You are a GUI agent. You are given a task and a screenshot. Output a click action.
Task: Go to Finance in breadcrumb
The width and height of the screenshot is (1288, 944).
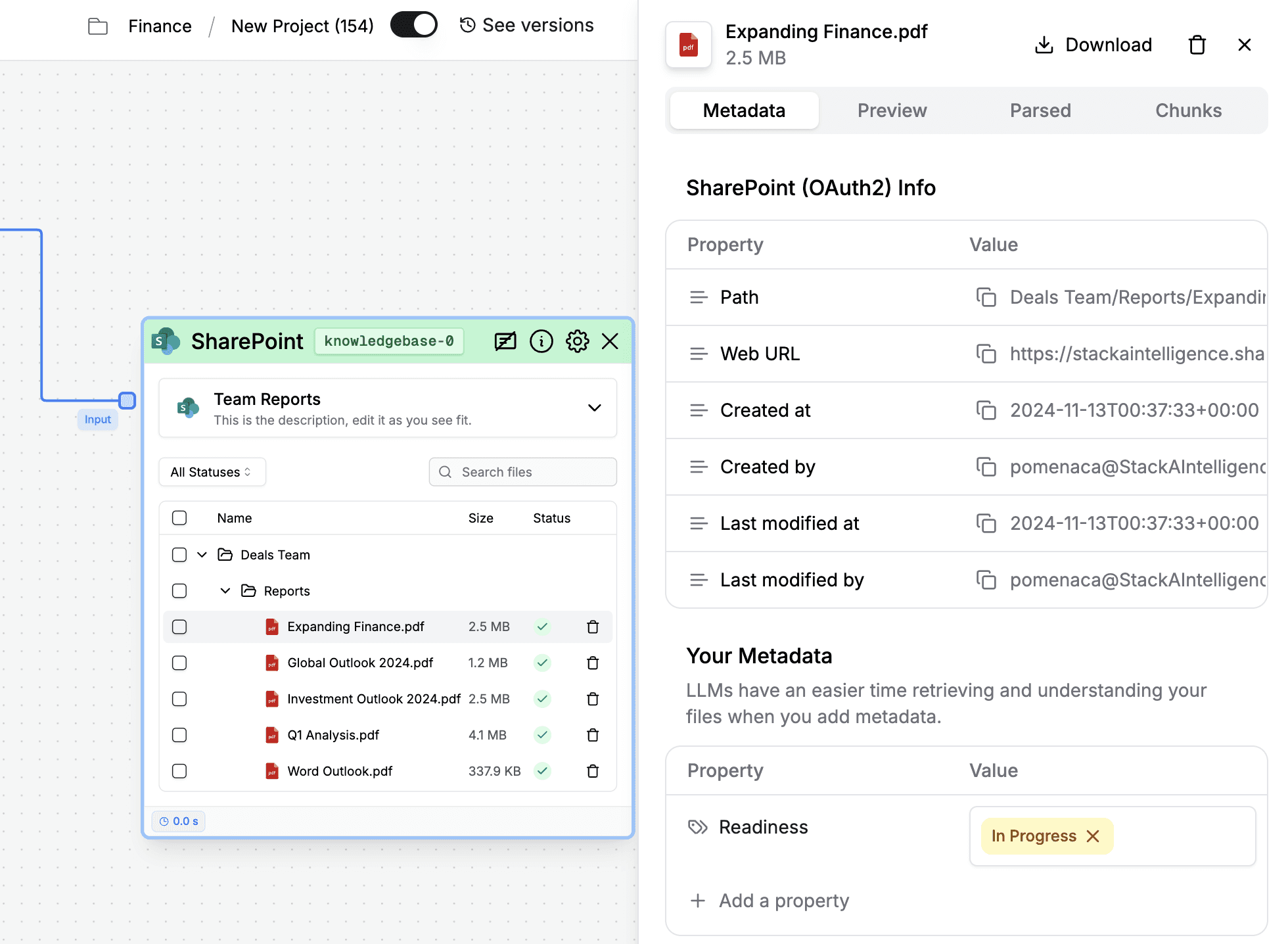160,26
